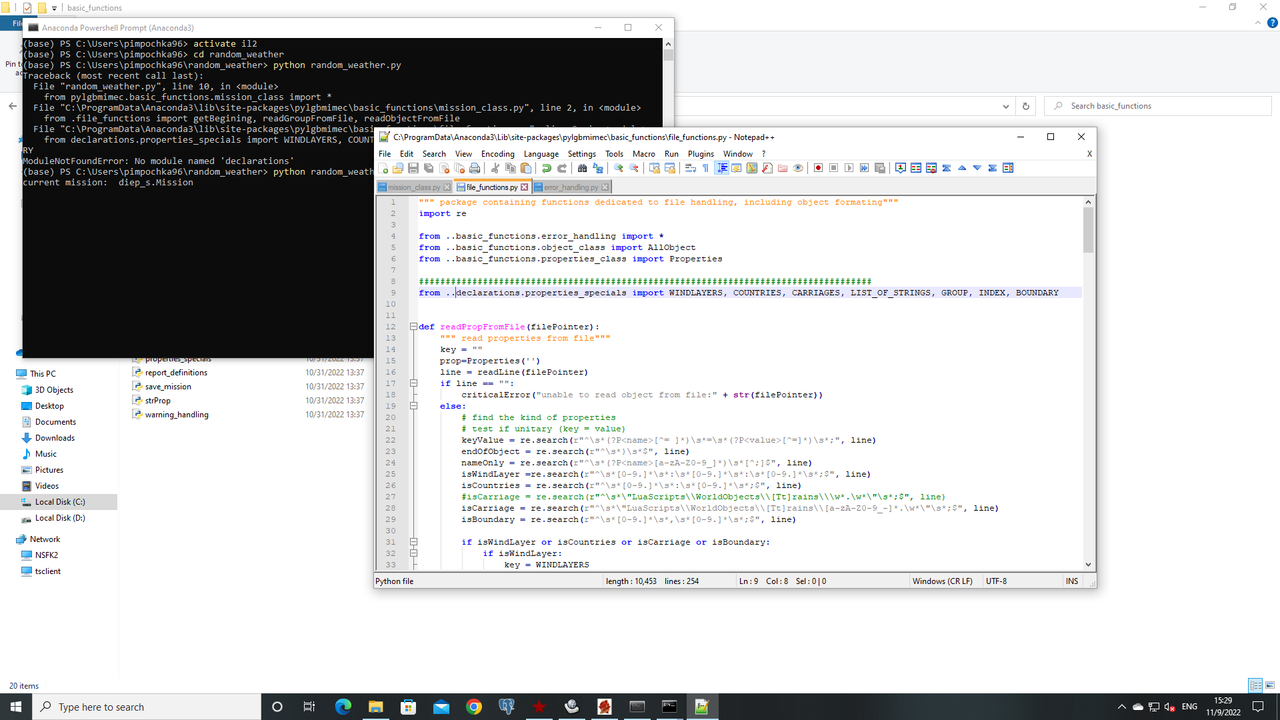
Task: Click the Paste icon in Notepad++ toolbar
Action: tap(526, 168)
